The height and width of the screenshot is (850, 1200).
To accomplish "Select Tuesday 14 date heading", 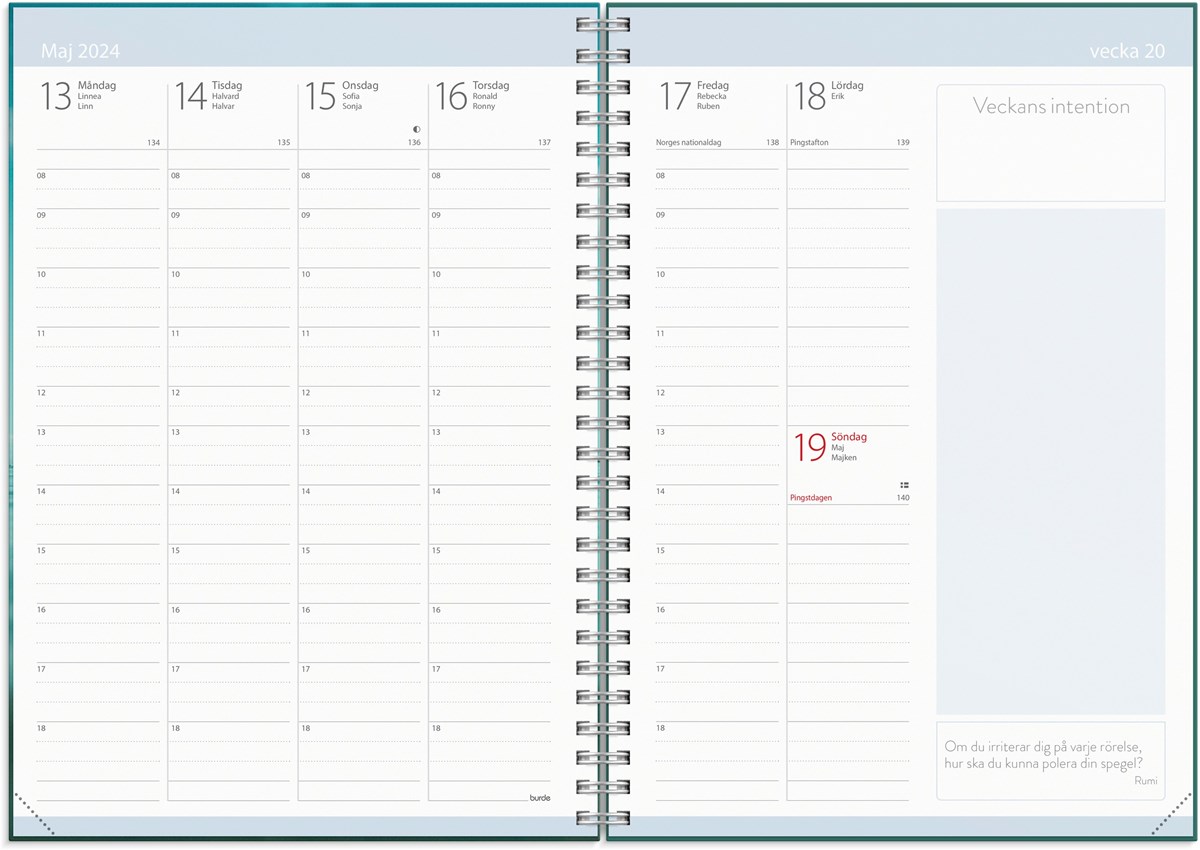I will coord(208,96).
